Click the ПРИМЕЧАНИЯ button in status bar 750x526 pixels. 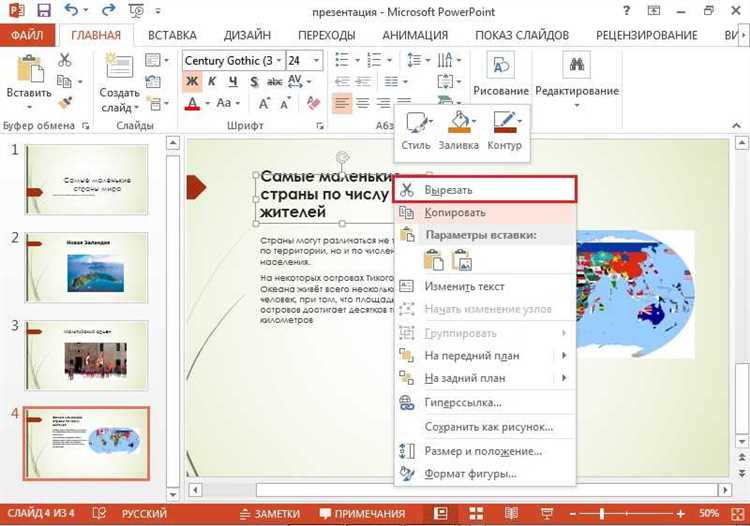363,514
